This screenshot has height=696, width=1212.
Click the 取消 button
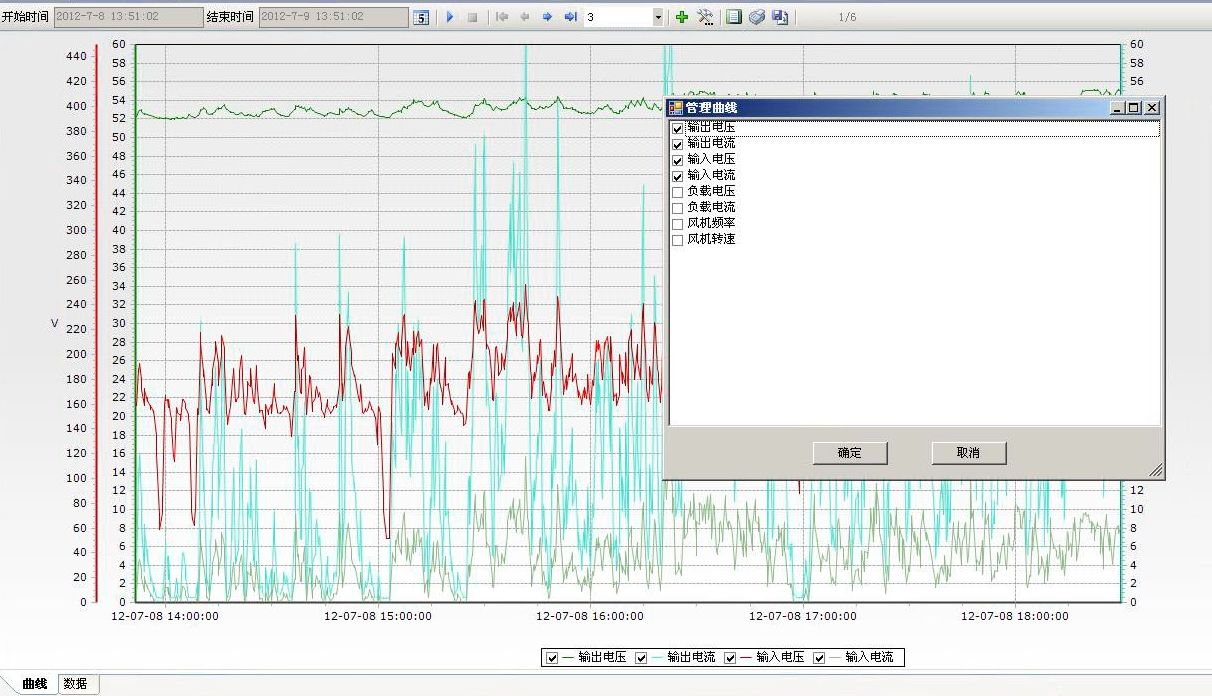click(x=968, y=453)
